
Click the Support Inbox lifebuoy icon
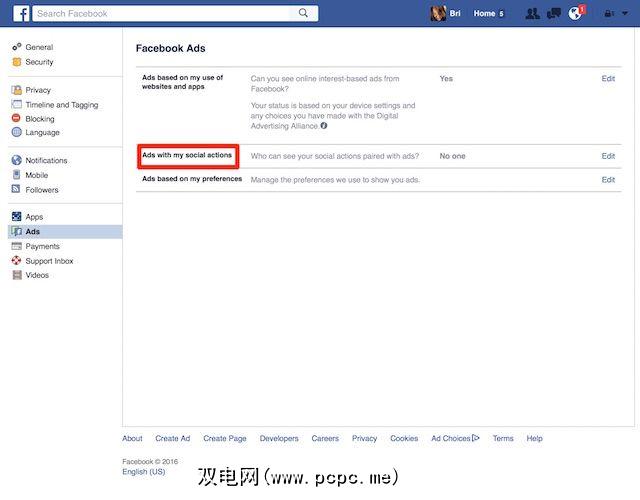(x=16, y=260)
